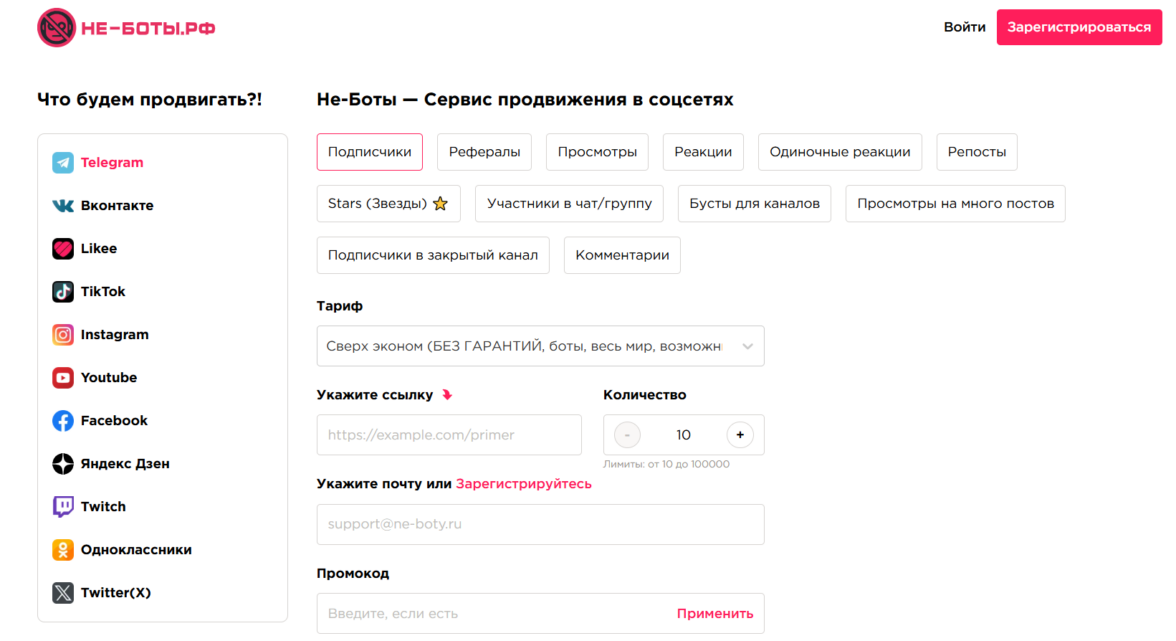This screenshot has width=1176, height=641.
Task: Click the Telegram icon in sidebar
Action: [63, 163]
